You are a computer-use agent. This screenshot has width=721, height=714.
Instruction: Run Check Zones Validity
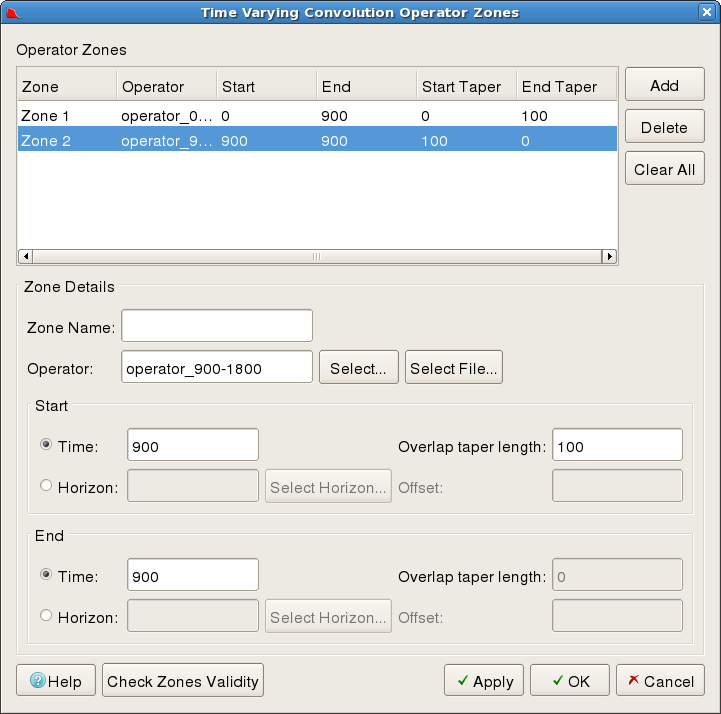click(x=183, y=681)
